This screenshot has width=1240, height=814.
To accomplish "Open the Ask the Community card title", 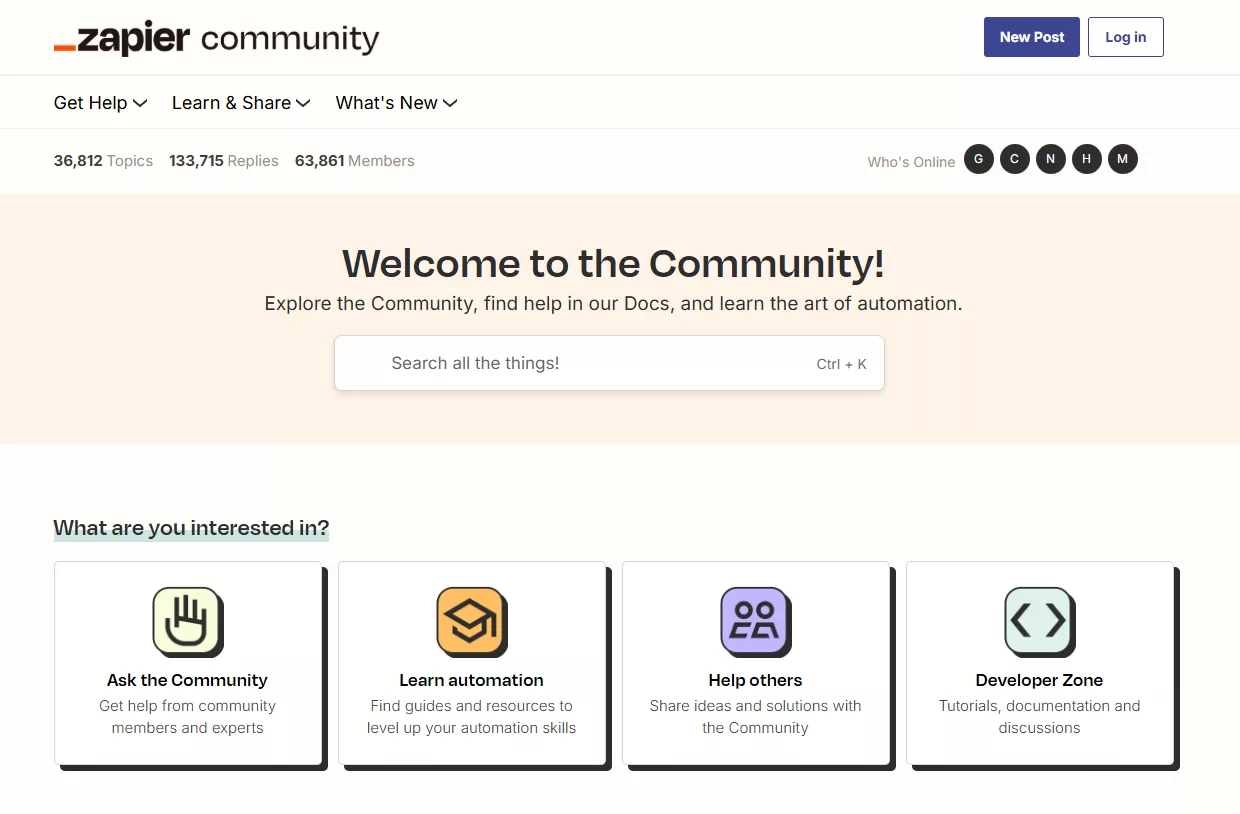I will [x=187, y=680].
